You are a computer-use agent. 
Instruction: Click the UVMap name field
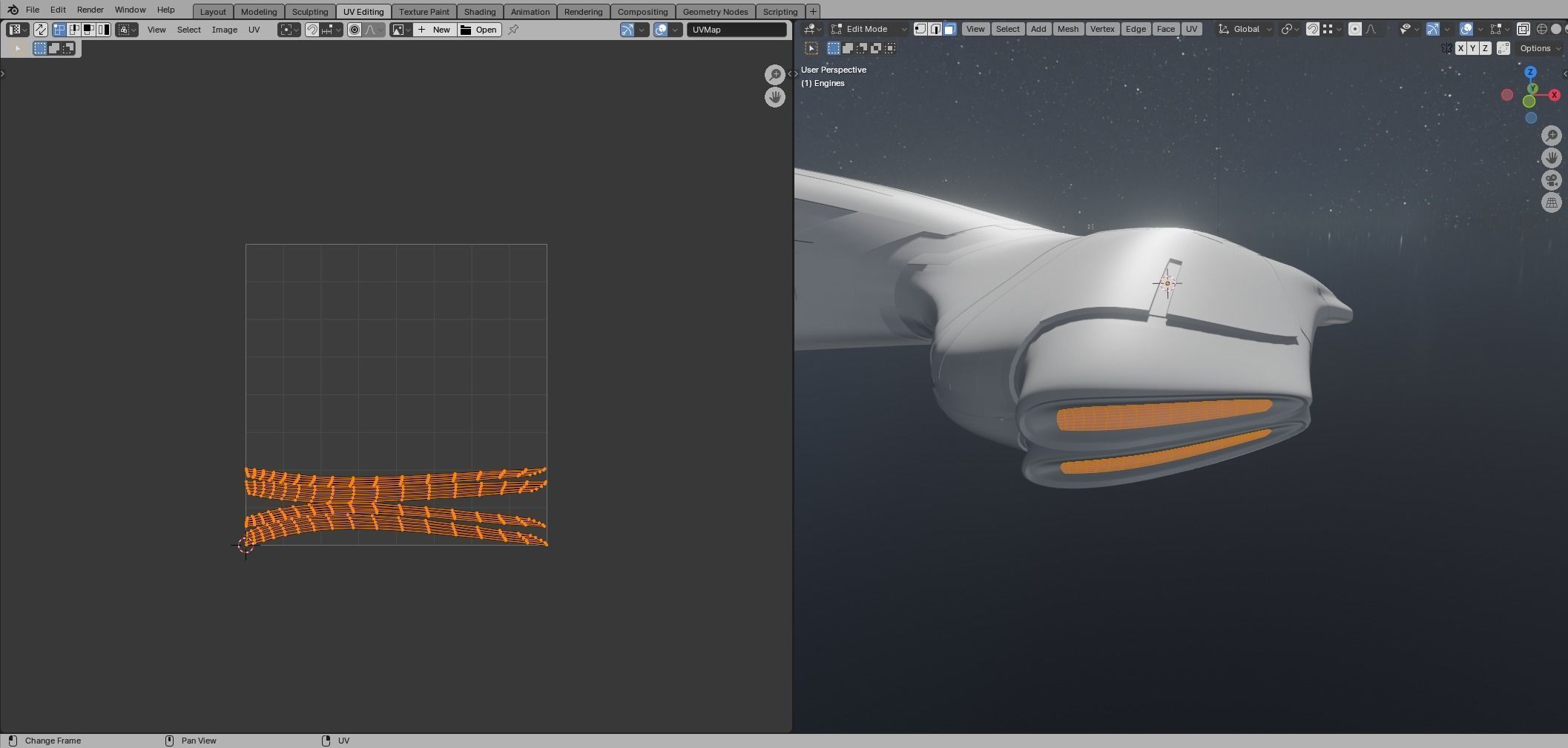pos(737,30)
